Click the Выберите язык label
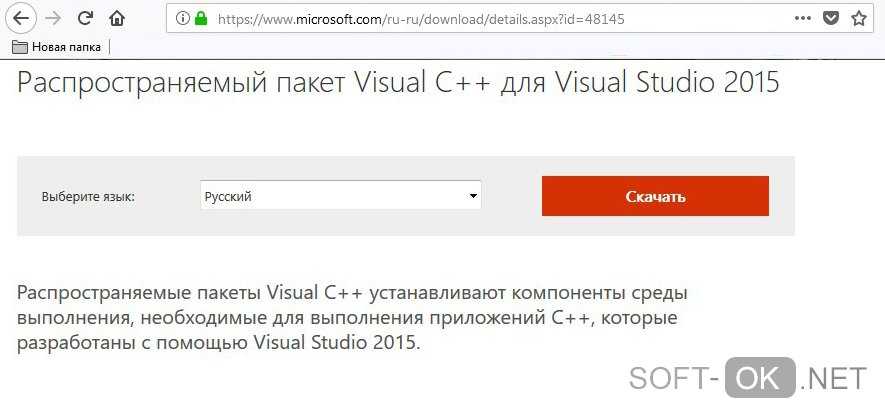The image size is (885, 410). [x=88, y=197]
